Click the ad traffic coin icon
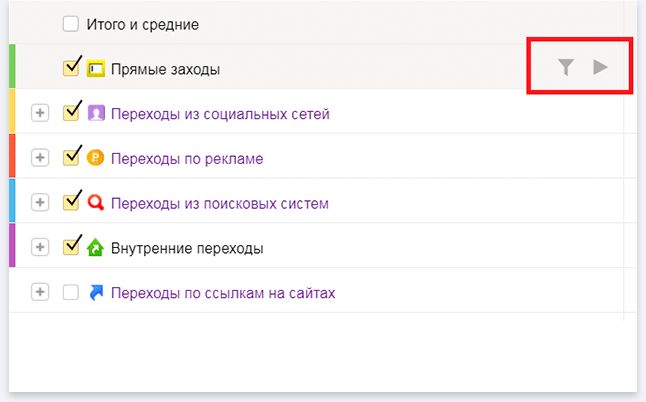646x402 pixels. (x=96, y=158)
